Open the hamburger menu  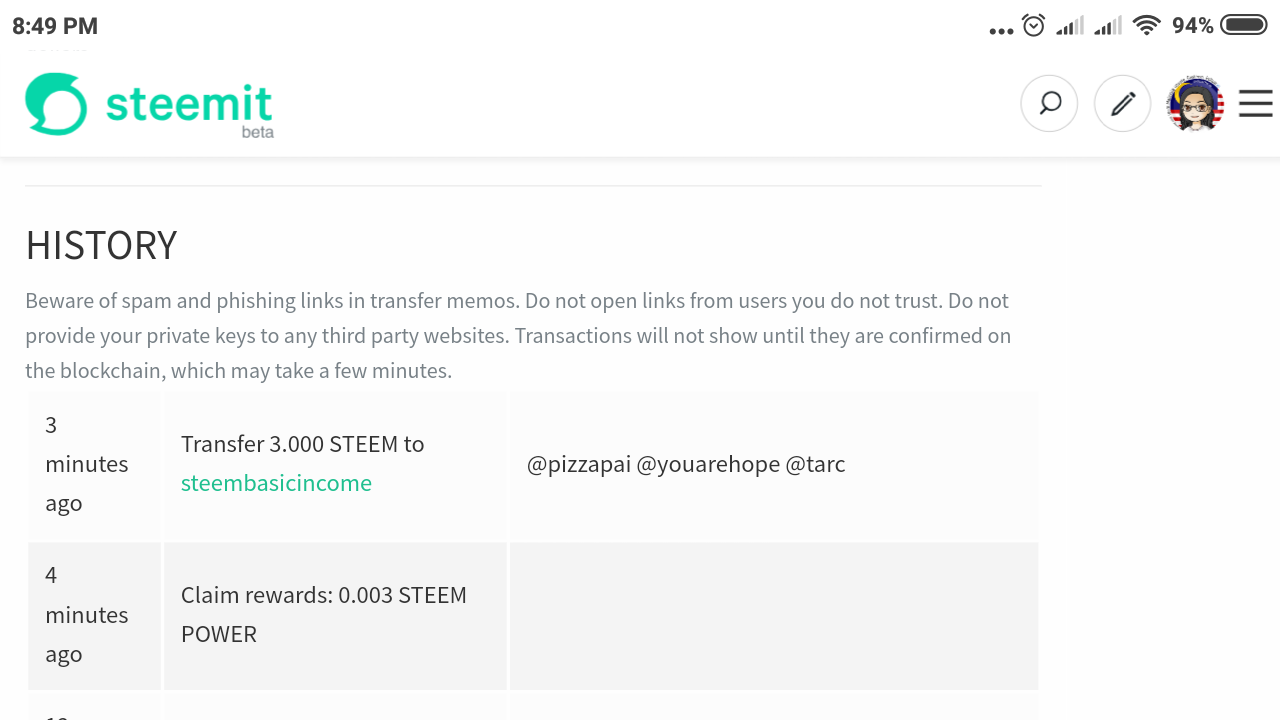pos(1255,104)
